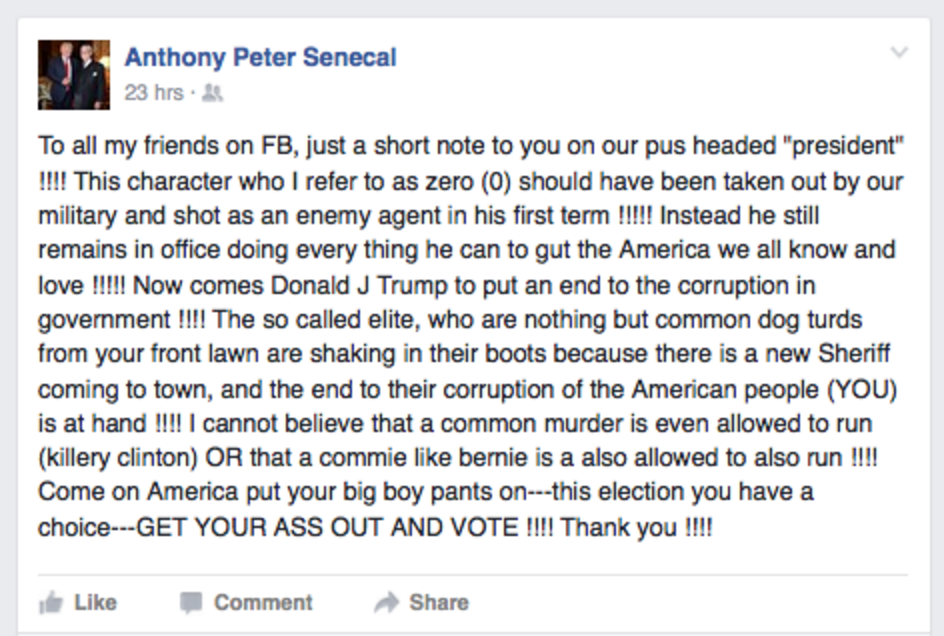Click the thumbs-up Like icon
The image size is (944, 636).
(x=50, y=602)
